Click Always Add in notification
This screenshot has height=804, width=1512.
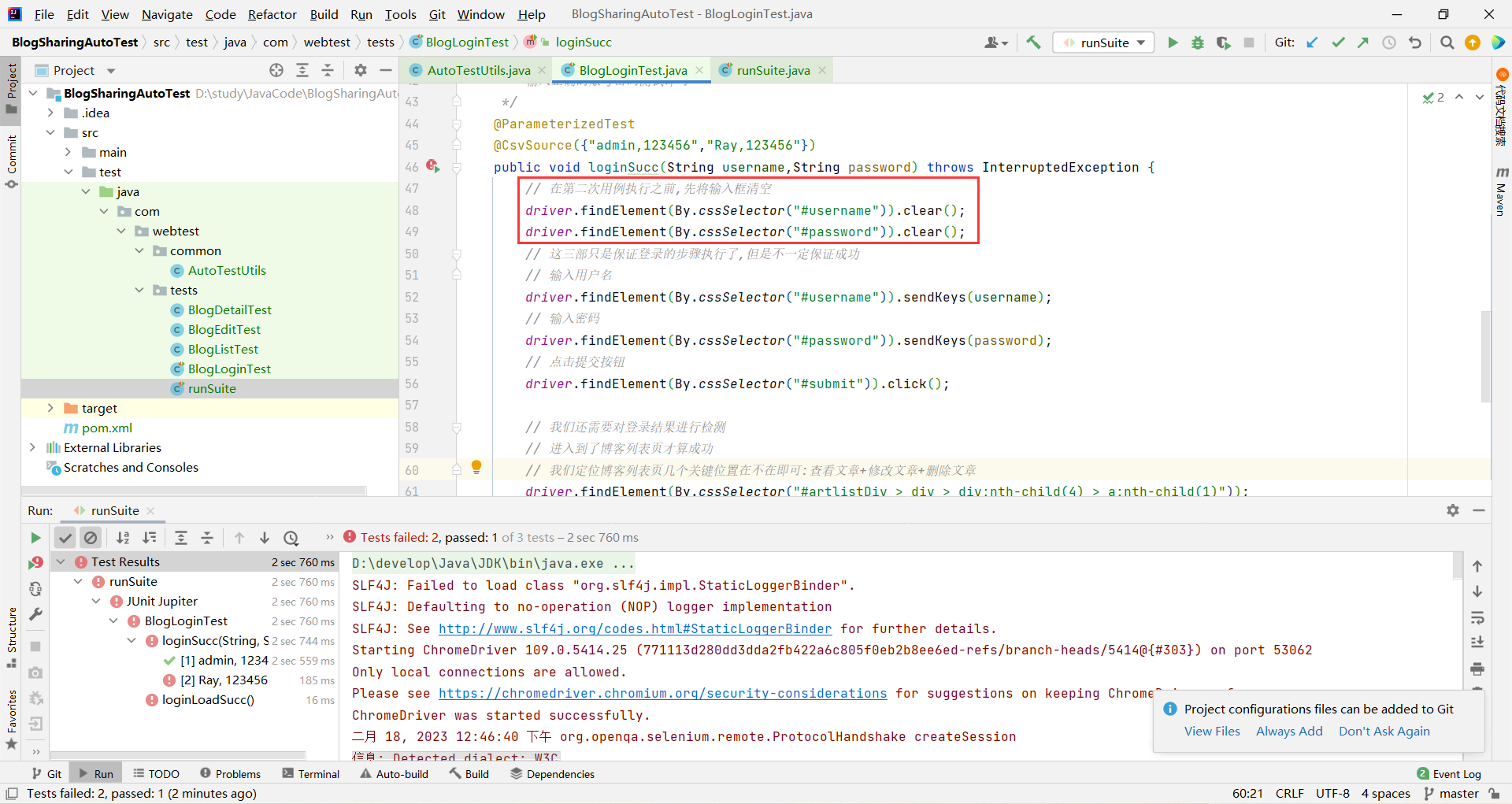click(x=1289, y=731)
